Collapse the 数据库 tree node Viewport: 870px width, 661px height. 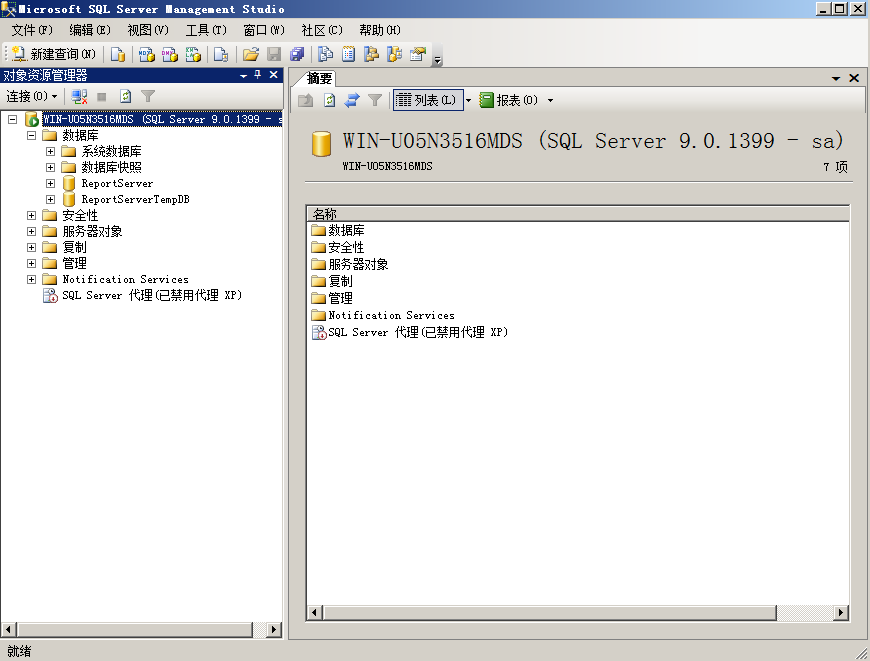[x=32, y=135]
